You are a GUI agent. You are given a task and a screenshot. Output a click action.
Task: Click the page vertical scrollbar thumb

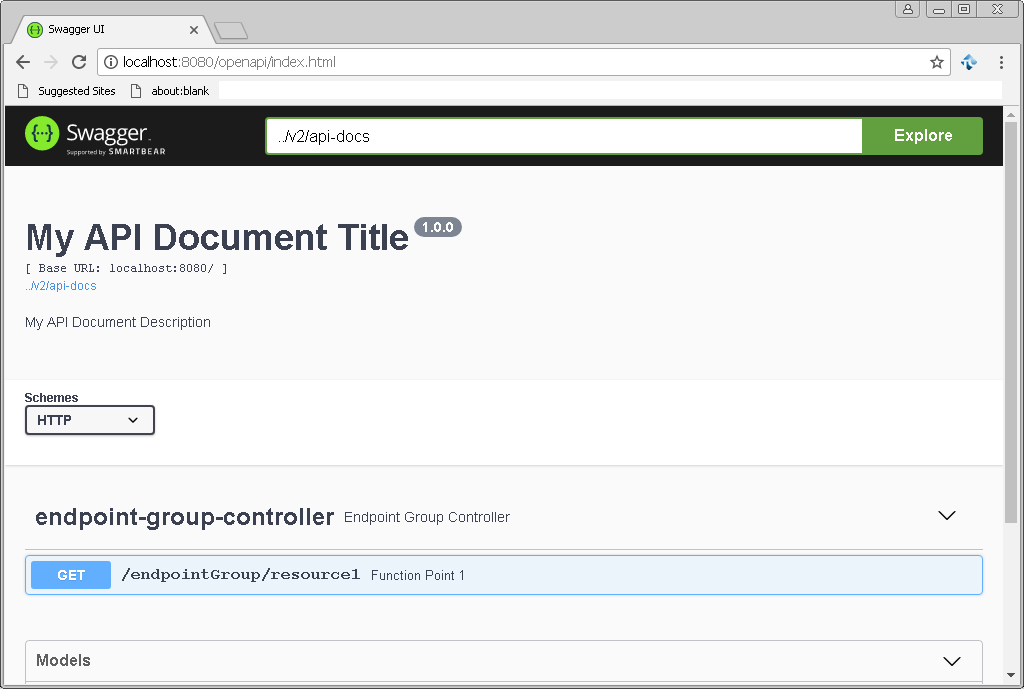coord(1010,320)
